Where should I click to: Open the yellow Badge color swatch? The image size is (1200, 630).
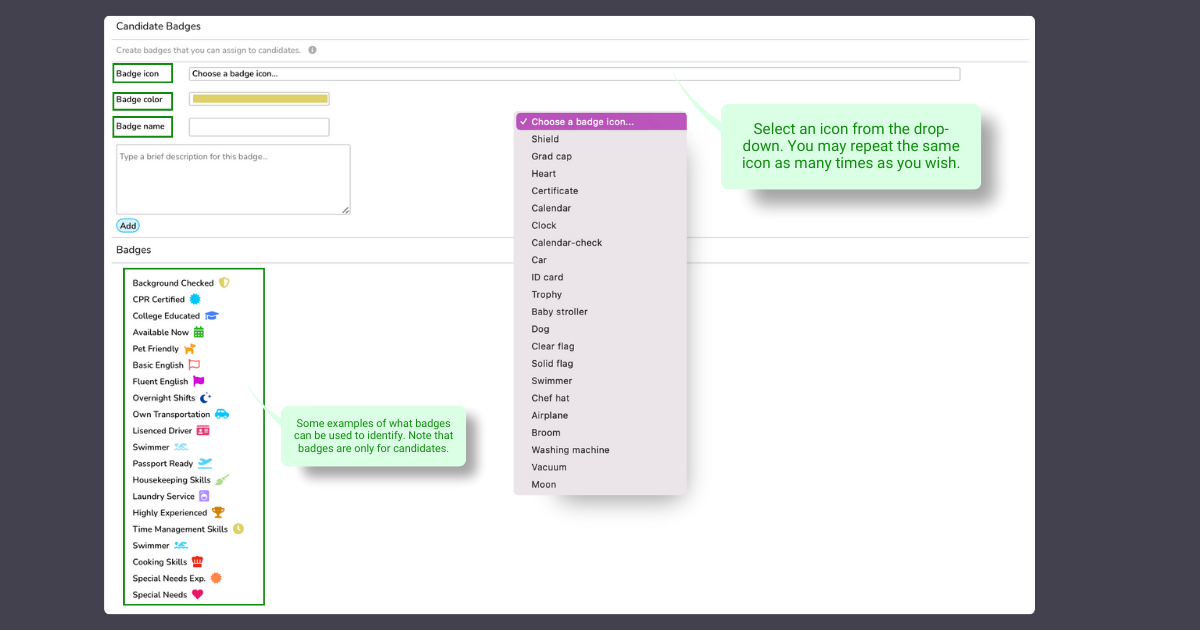(x=259, y=99)
